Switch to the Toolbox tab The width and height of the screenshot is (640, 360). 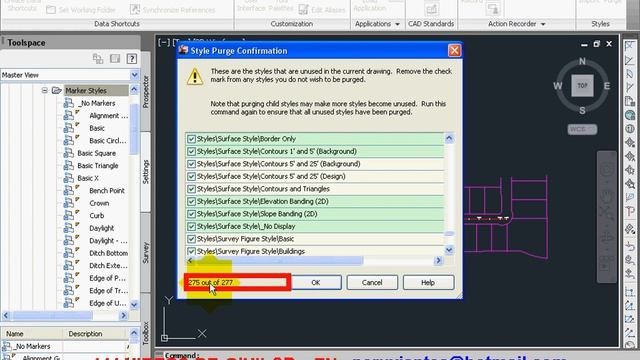pyautogui.click(x=146, y=333)
